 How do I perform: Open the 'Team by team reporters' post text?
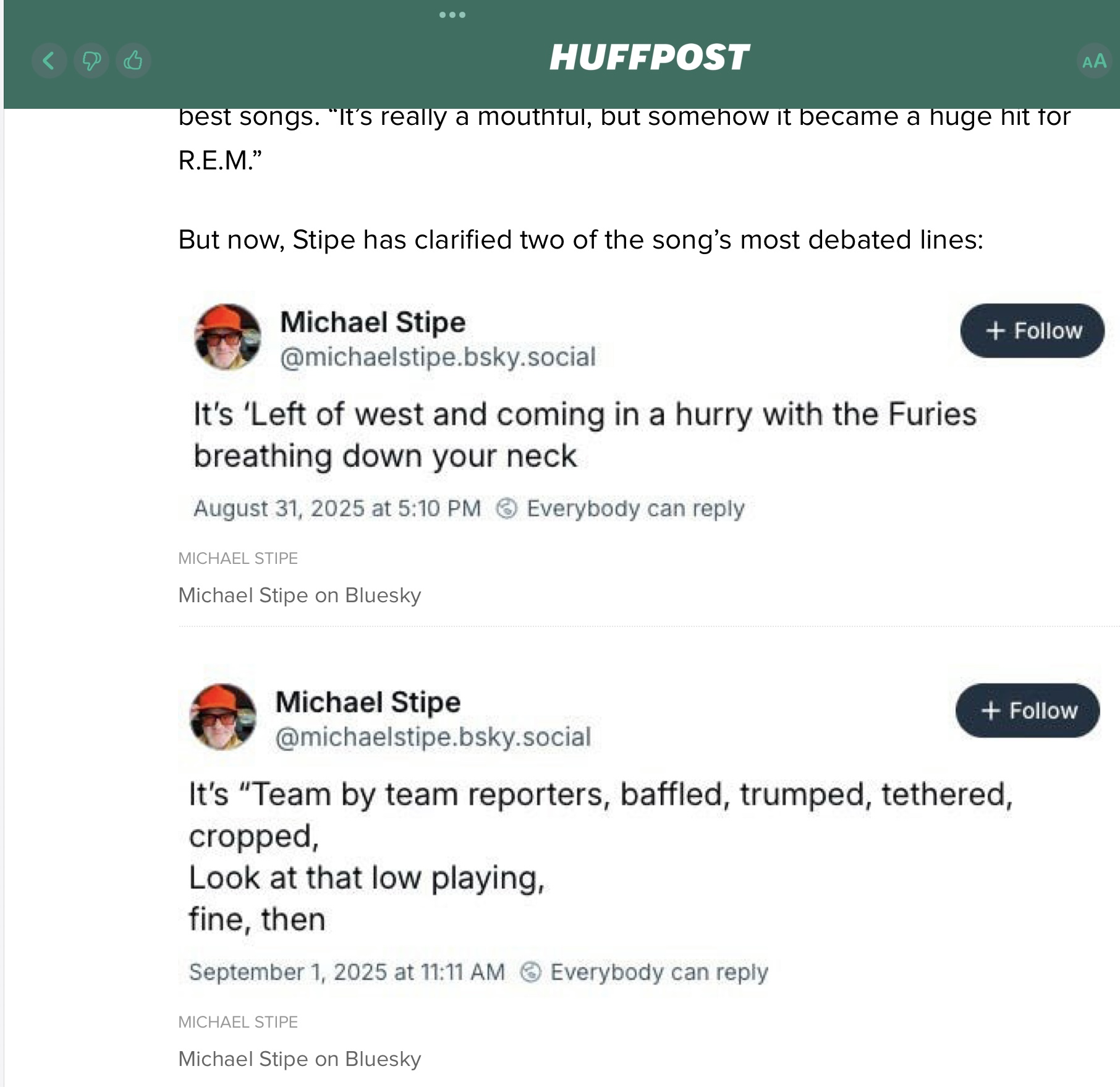600,856
